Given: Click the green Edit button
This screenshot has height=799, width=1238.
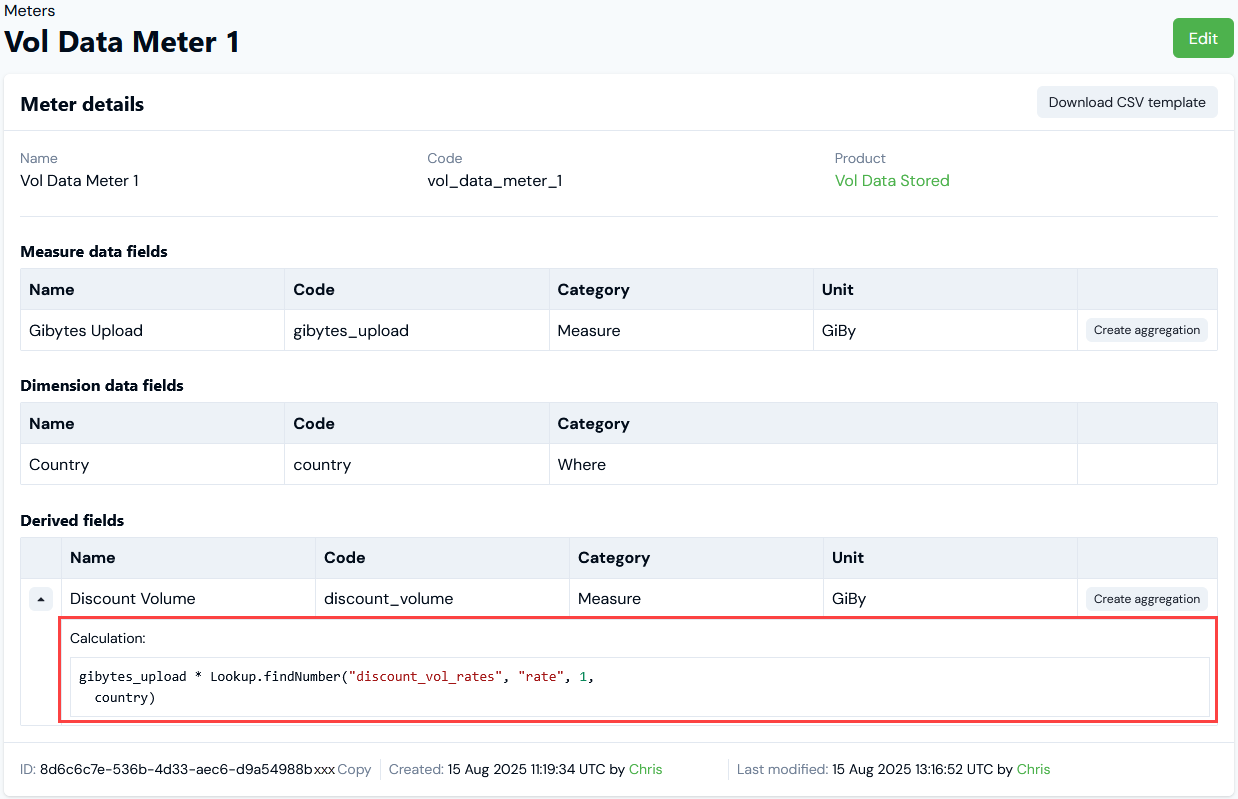Looking at the screenshot, I should (1202, 38).
